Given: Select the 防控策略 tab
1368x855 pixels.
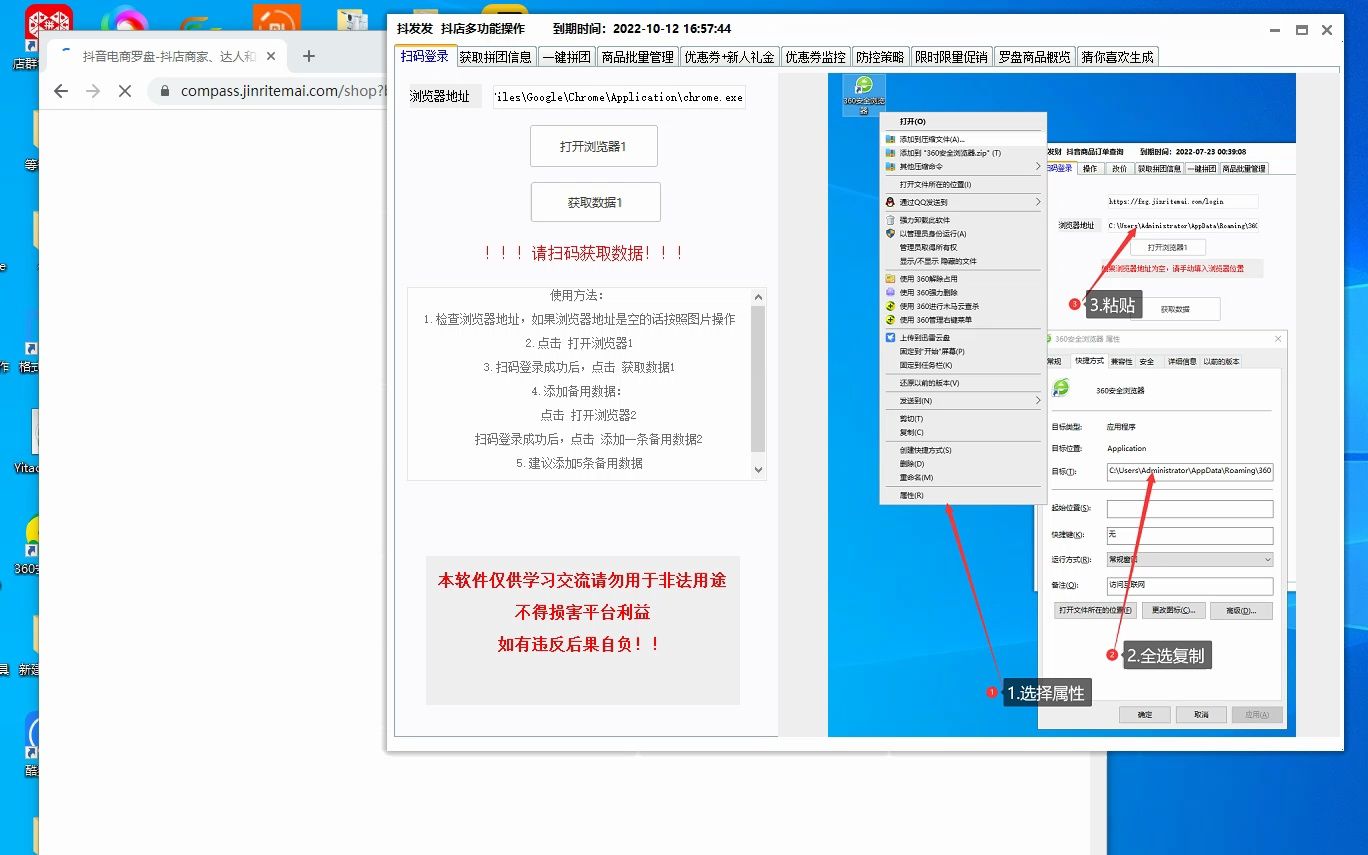Looking at the screenshot, I should click(x=881, y=57).
